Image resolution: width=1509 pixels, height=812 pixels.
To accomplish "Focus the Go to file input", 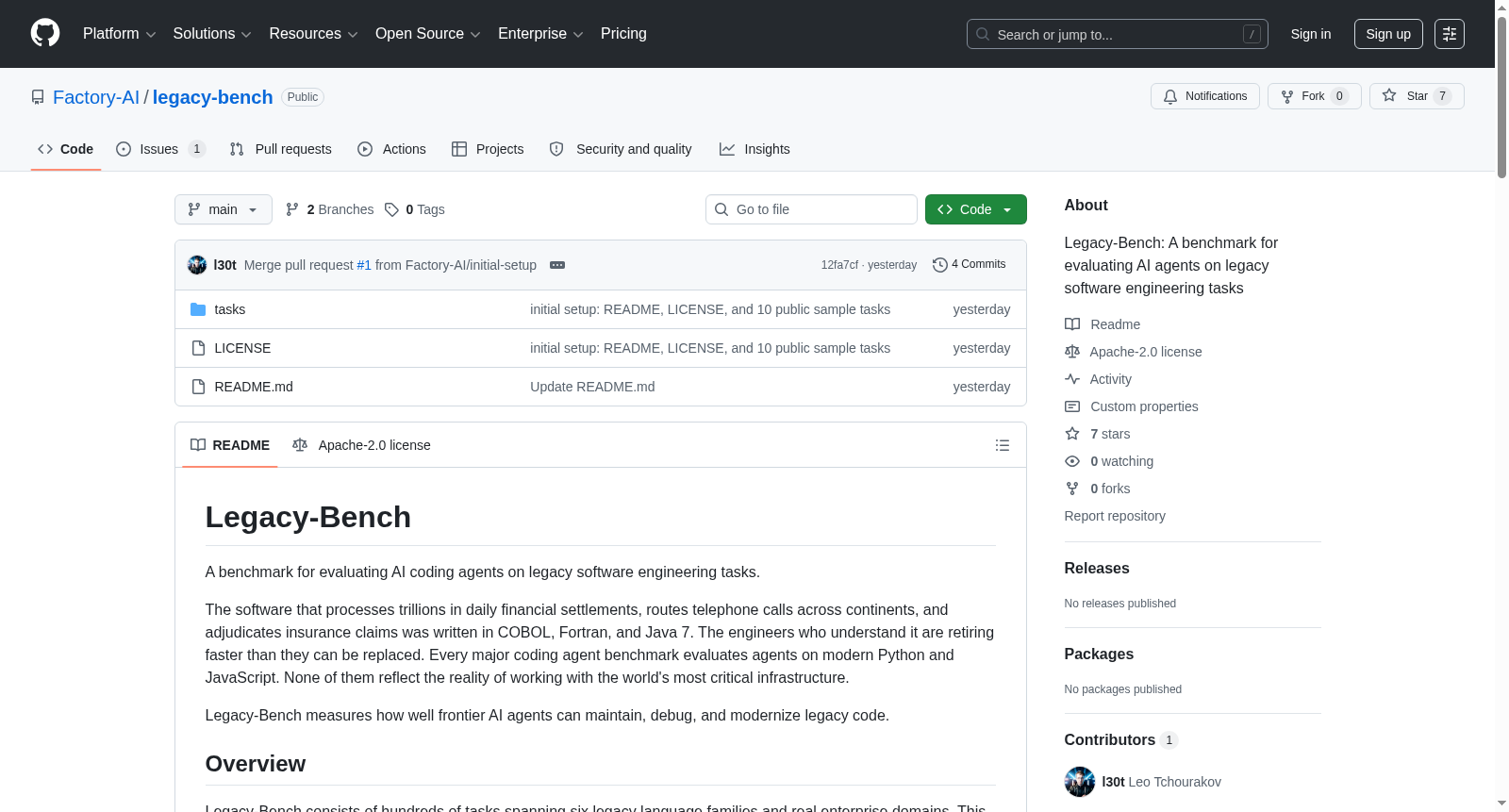I will [811, 209].
